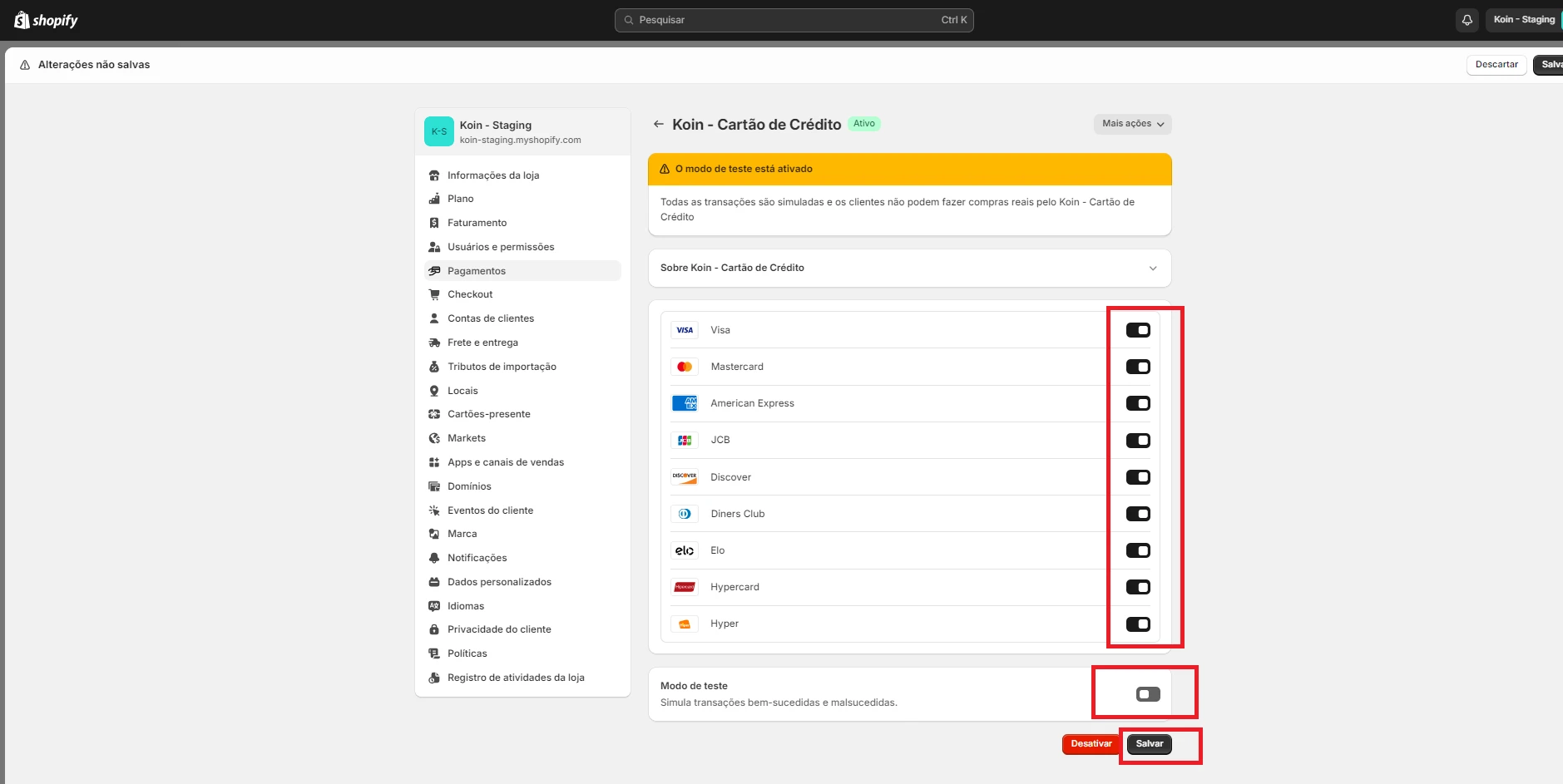
Task: Toggle the JCB switch
Action: (1138, 441)
